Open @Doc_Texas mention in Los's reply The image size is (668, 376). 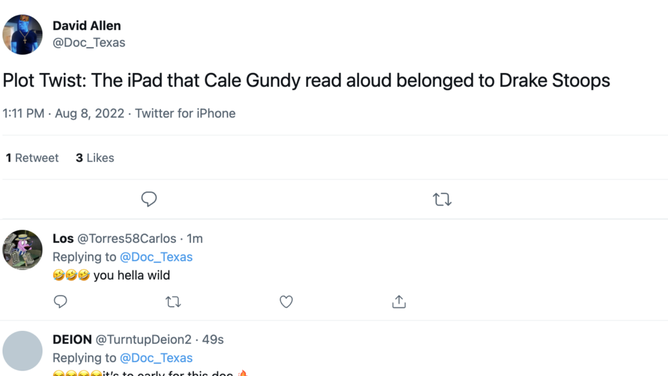pos(156,257)
